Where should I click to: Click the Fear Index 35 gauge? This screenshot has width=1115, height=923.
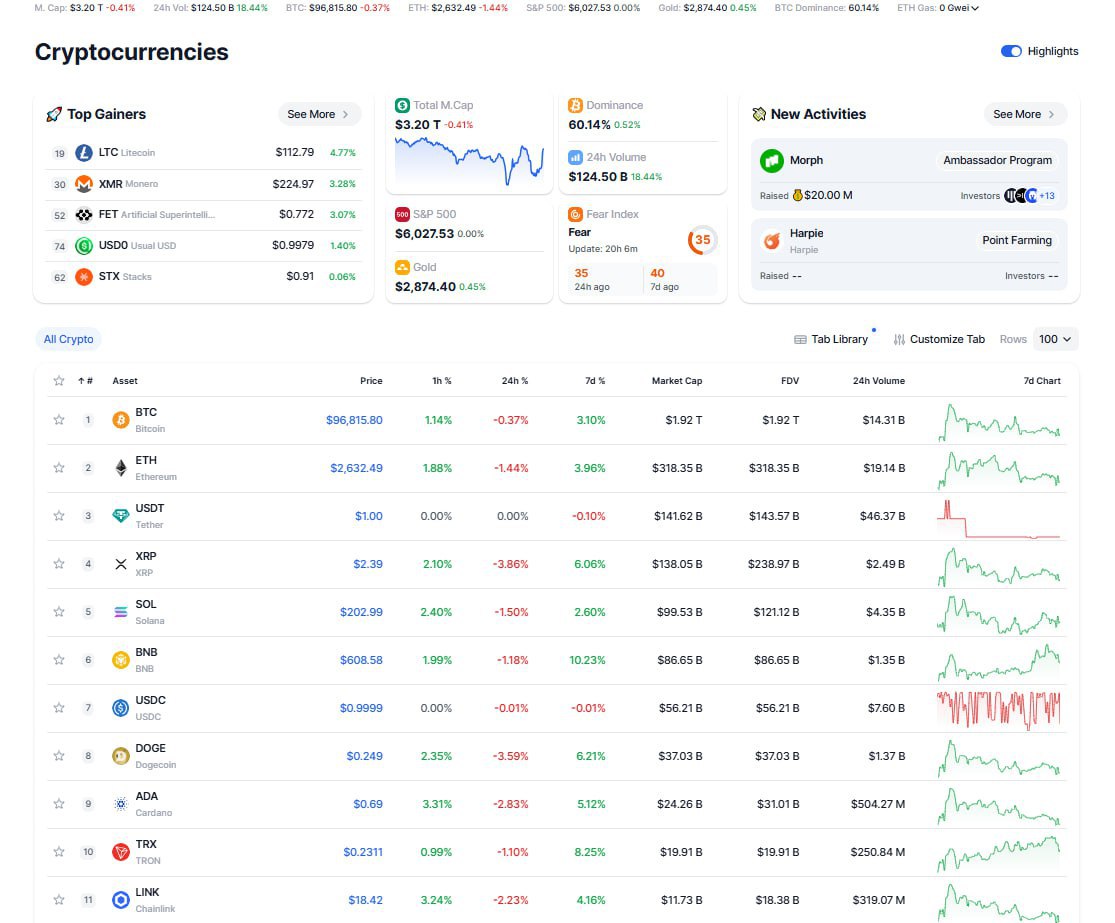click(703, 240)
